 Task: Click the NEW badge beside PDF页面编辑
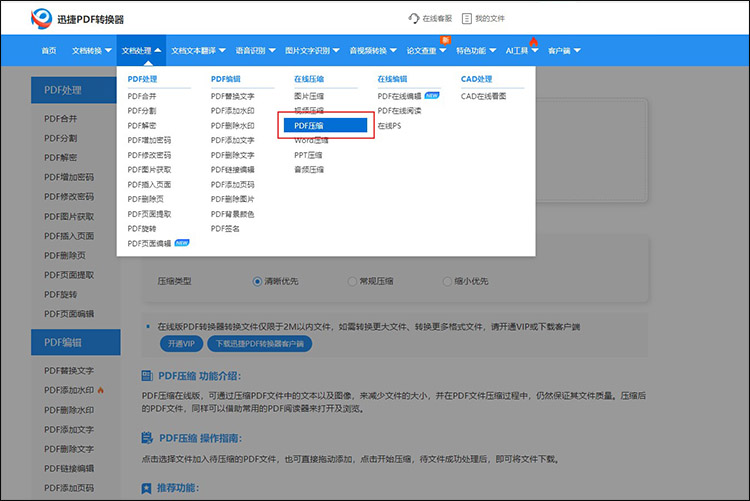(182, 243)
